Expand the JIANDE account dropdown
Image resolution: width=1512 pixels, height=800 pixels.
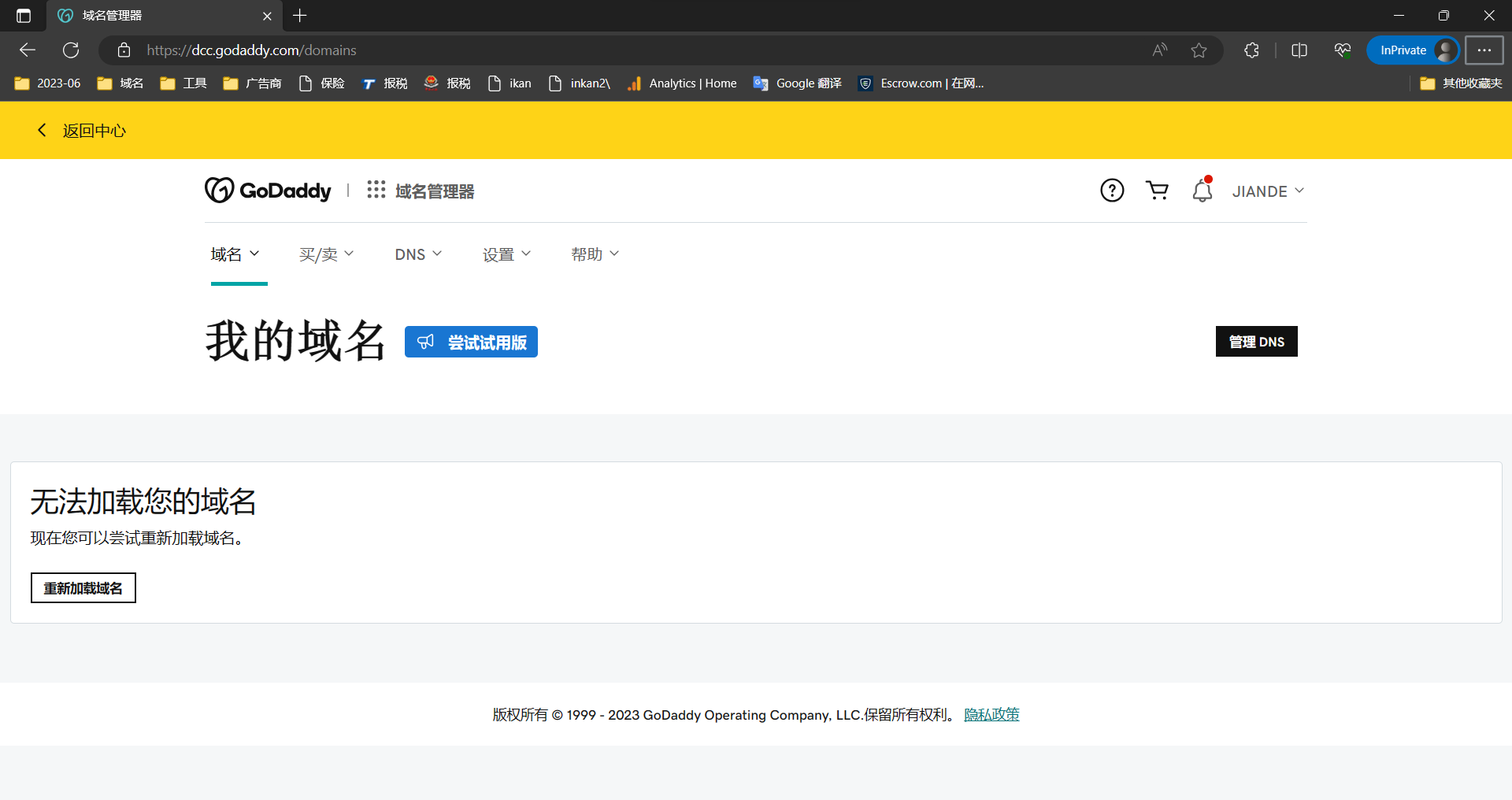click(x=1269, y=191)
